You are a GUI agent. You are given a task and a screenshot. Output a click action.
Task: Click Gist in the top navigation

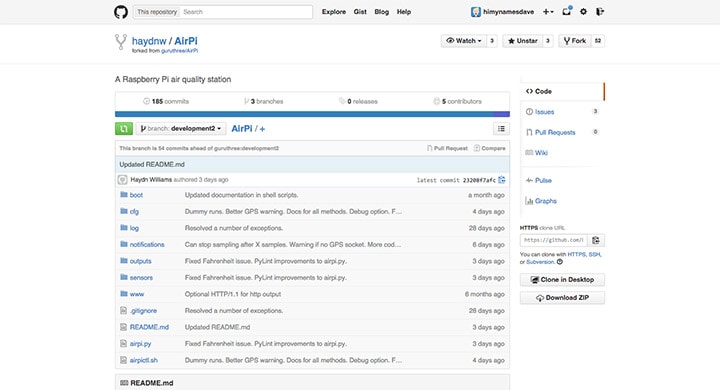[360, 12]
